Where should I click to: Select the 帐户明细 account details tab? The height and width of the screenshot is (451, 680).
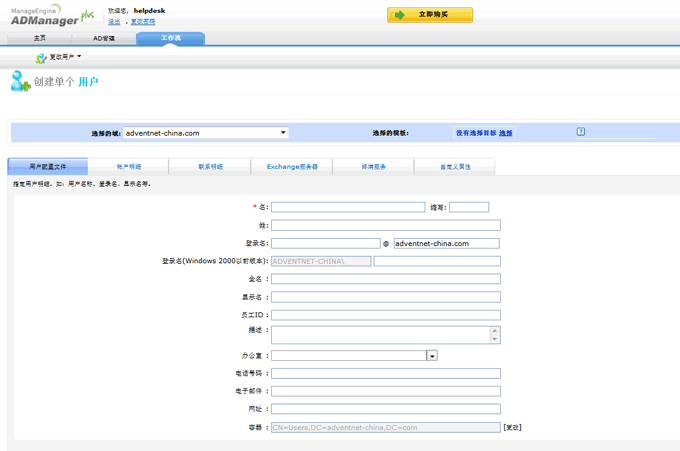(129, 167)
